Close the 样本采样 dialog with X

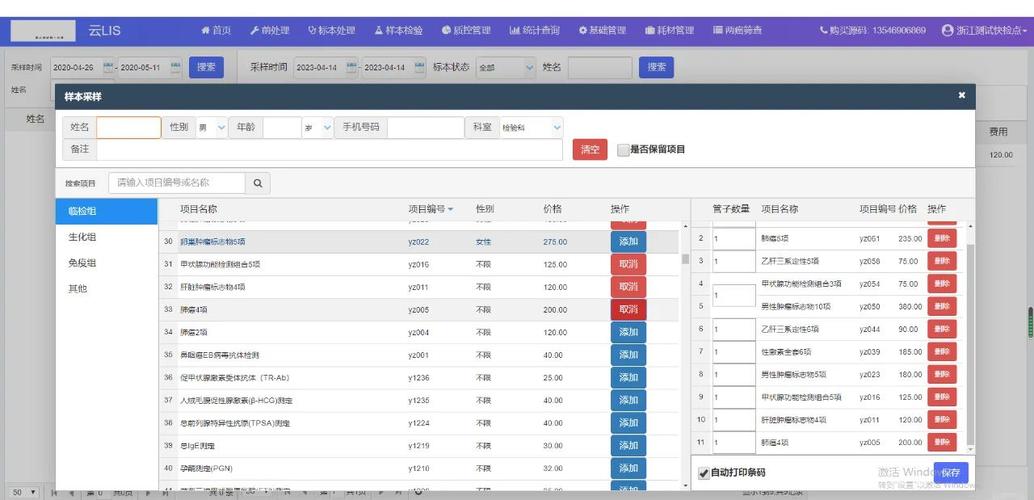[x=961, y=96]
